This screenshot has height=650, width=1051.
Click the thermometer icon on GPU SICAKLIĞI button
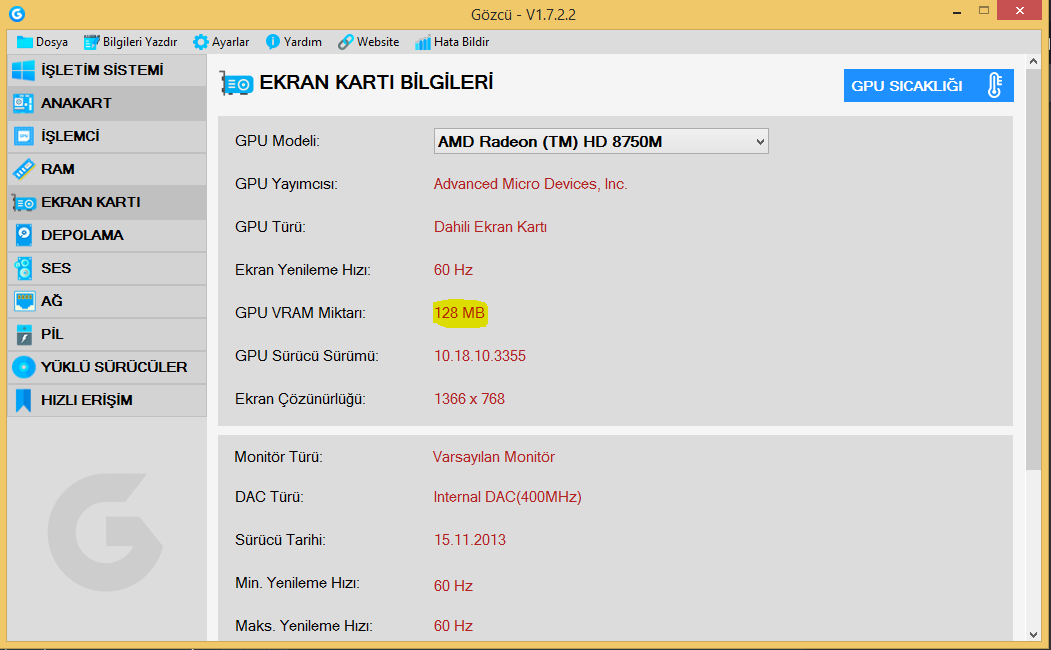pyautogui.click(x=995, y=85)
